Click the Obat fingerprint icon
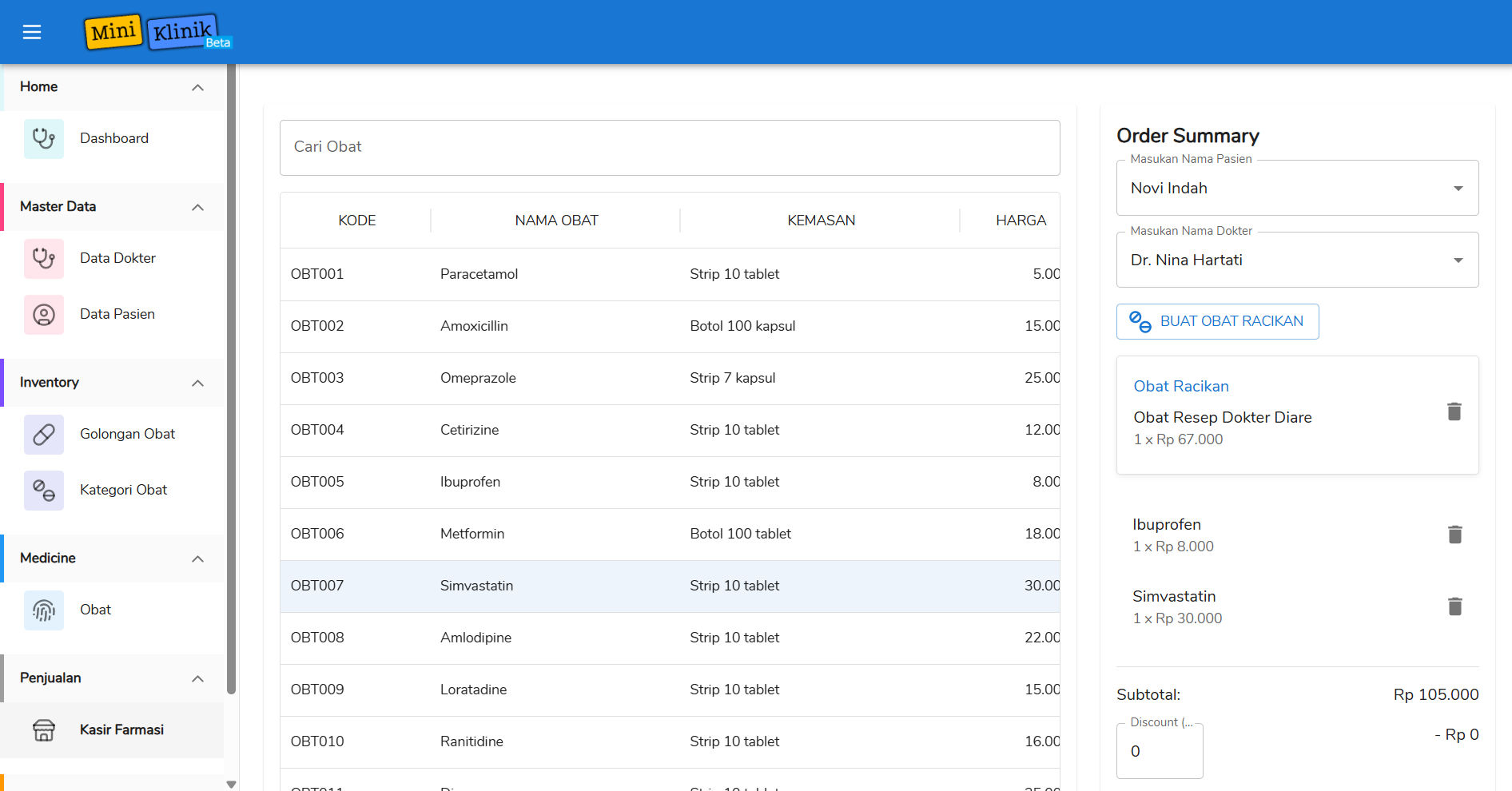The height and width of the screenshot is (791, 1512). 44,610
